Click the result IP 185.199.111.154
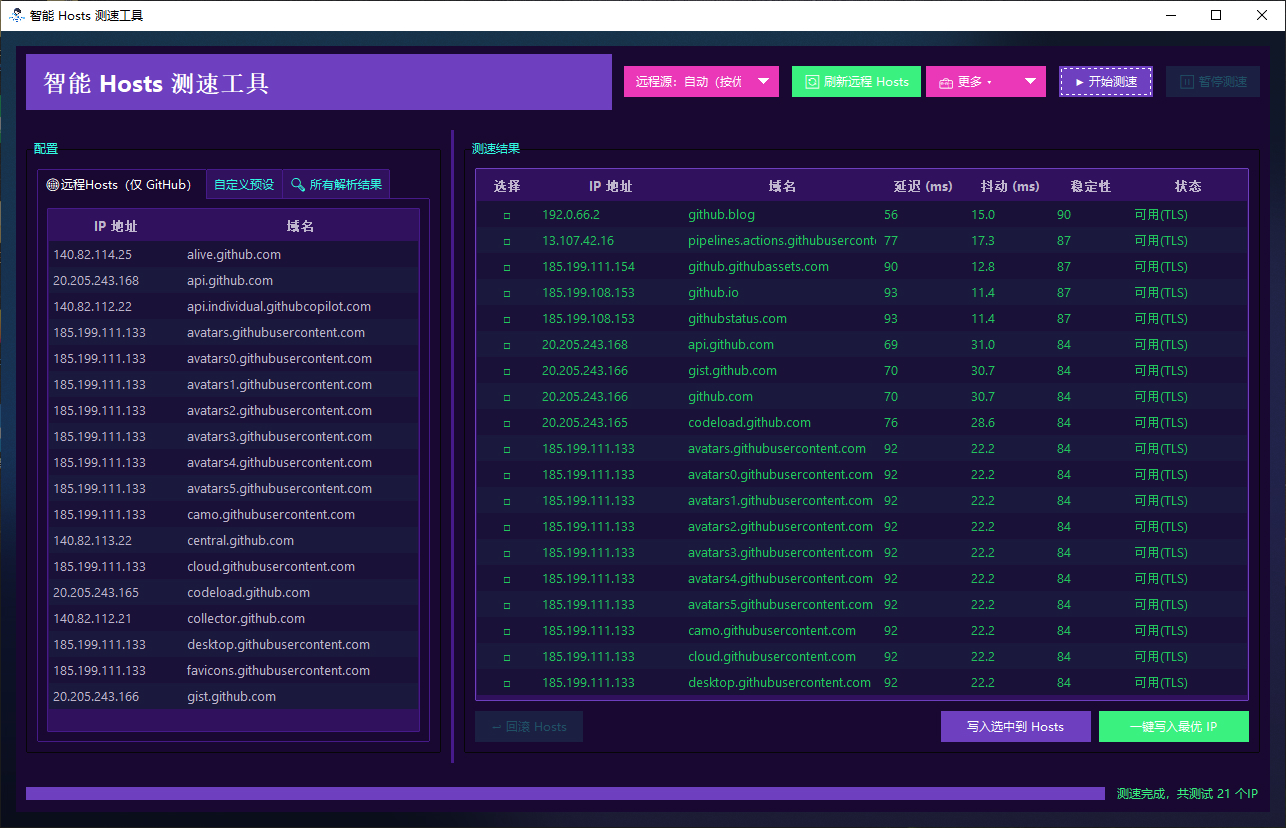Viewport: 1286px width, 828px height. pyautogui.click(x=588, y=267)
